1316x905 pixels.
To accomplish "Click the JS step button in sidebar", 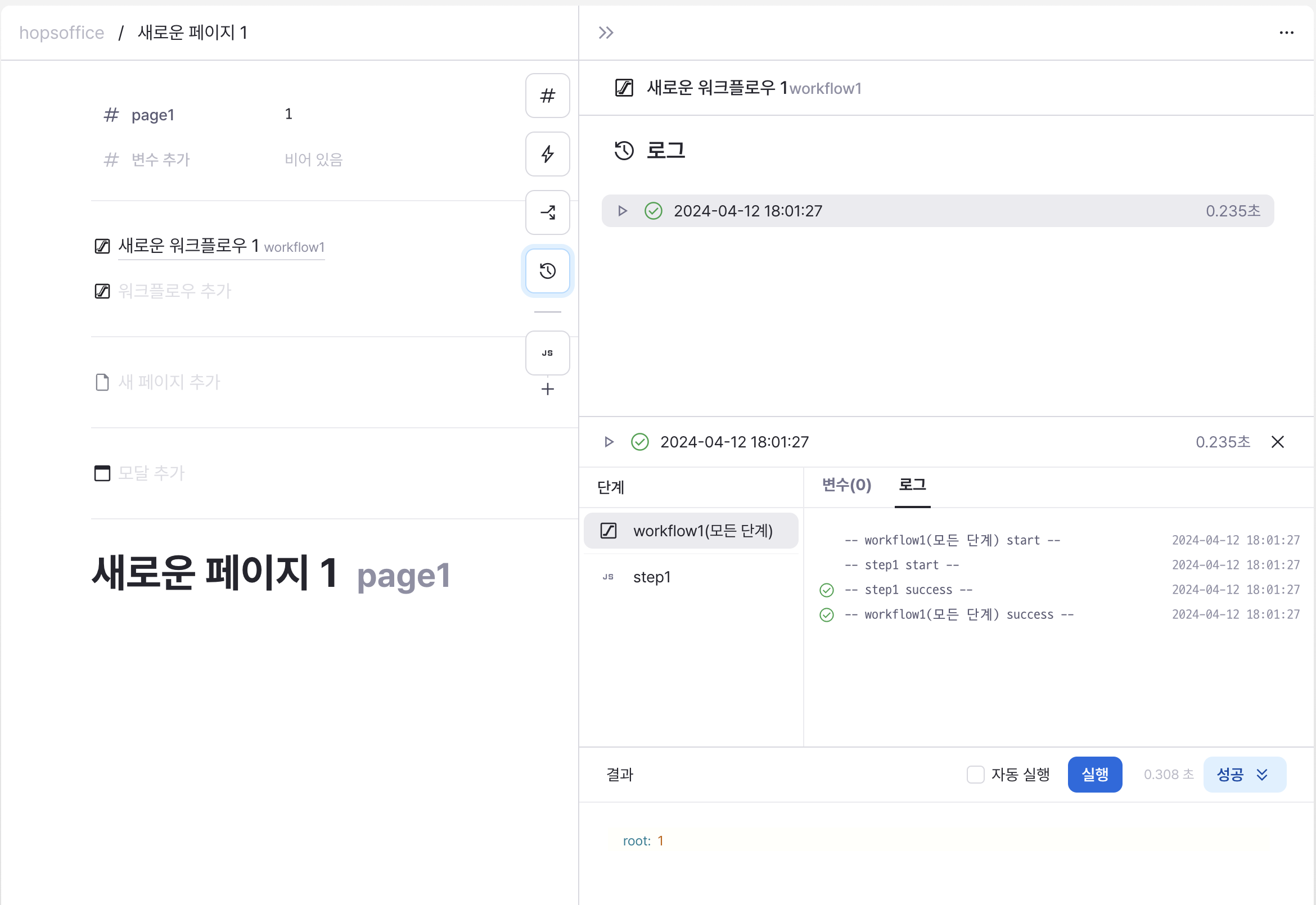I will pyautogui.click(x=547, y=353).
